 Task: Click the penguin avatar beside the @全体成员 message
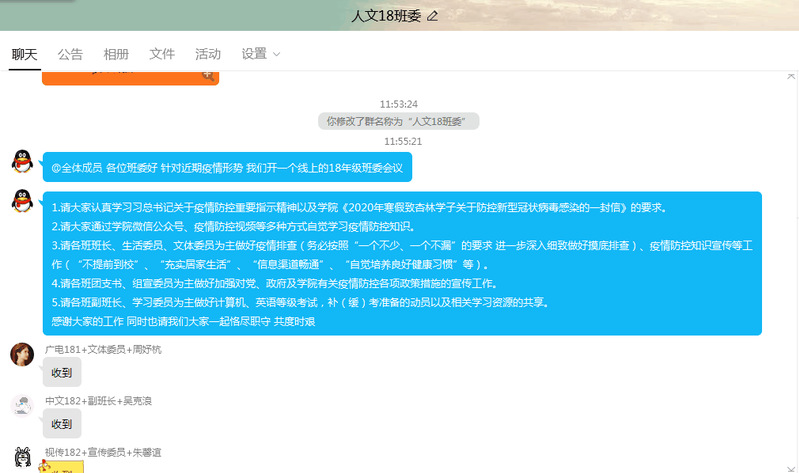(22, 161)
